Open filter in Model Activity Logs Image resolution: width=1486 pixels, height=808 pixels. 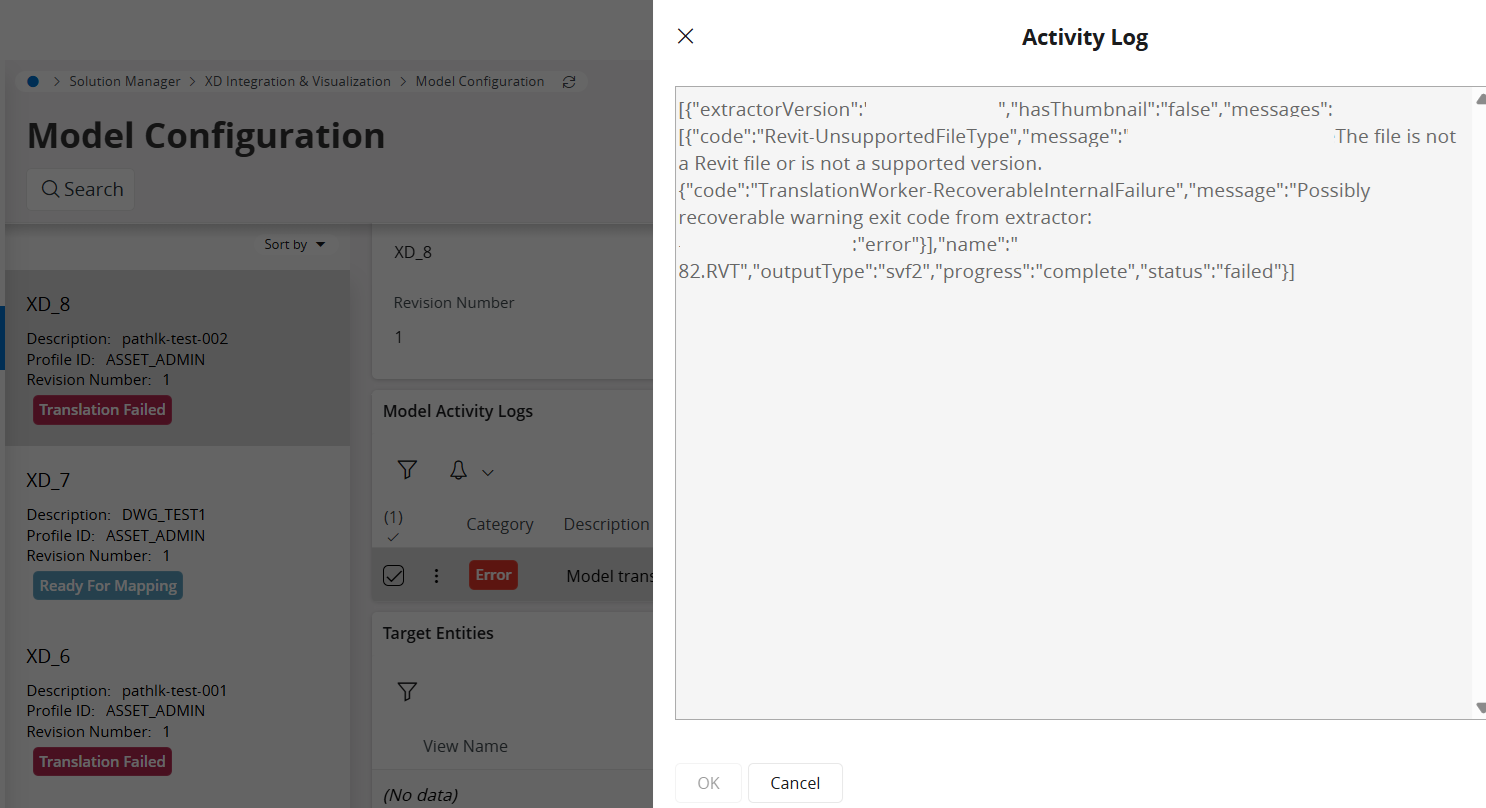407,470
